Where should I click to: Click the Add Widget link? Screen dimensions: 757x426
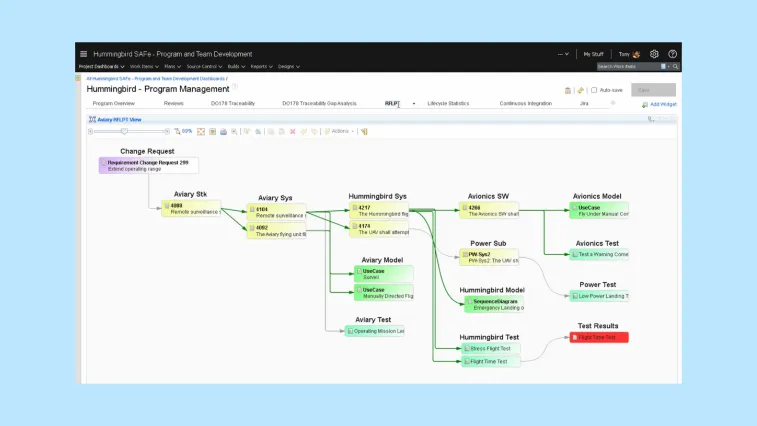pos(663,104)
